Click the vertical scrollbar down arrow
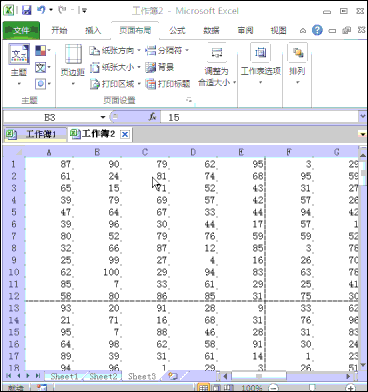The image size is (368, 392). (363, 366)
